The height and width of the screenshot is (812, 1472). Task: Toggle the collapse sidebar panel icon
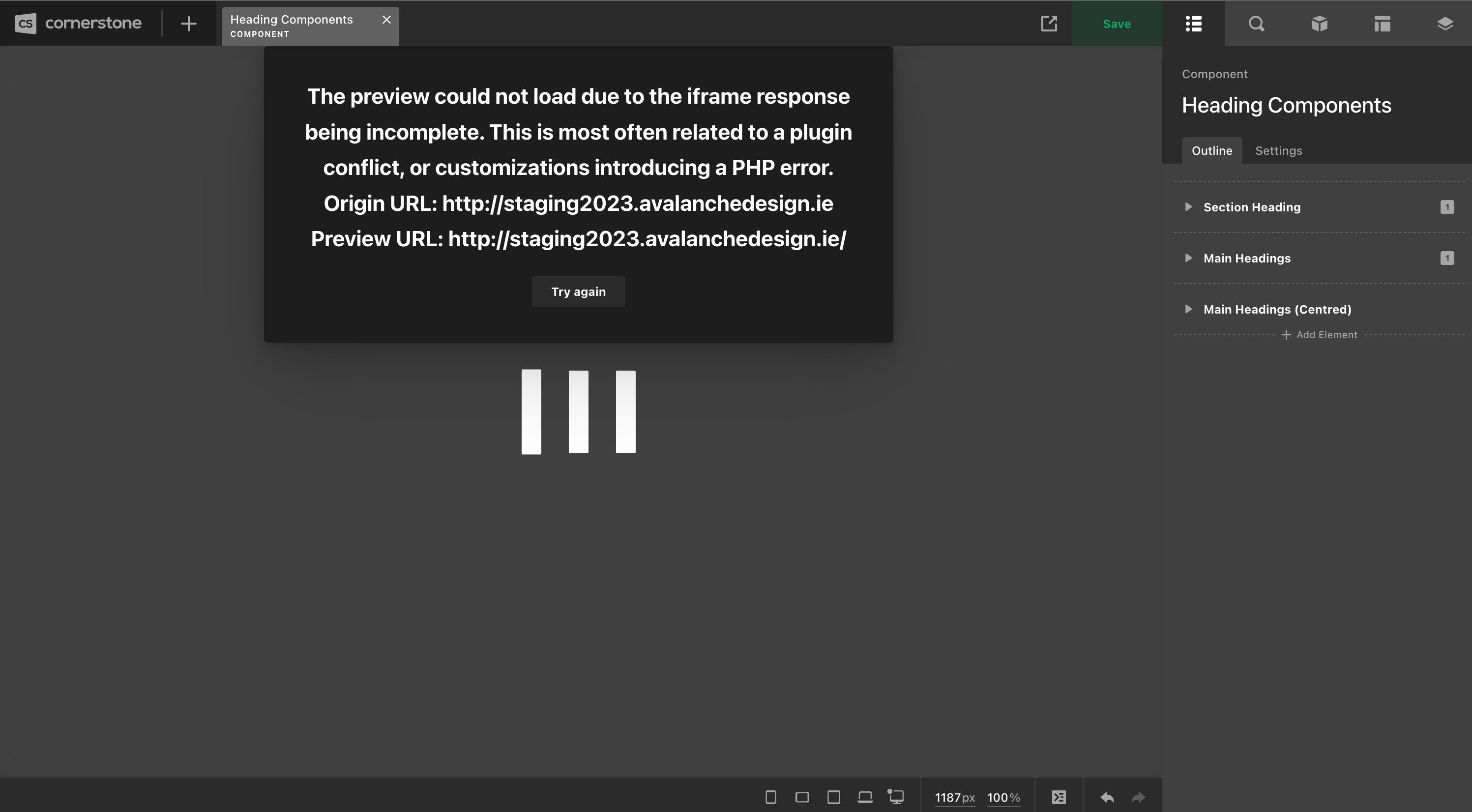(x=1059, y=797)
